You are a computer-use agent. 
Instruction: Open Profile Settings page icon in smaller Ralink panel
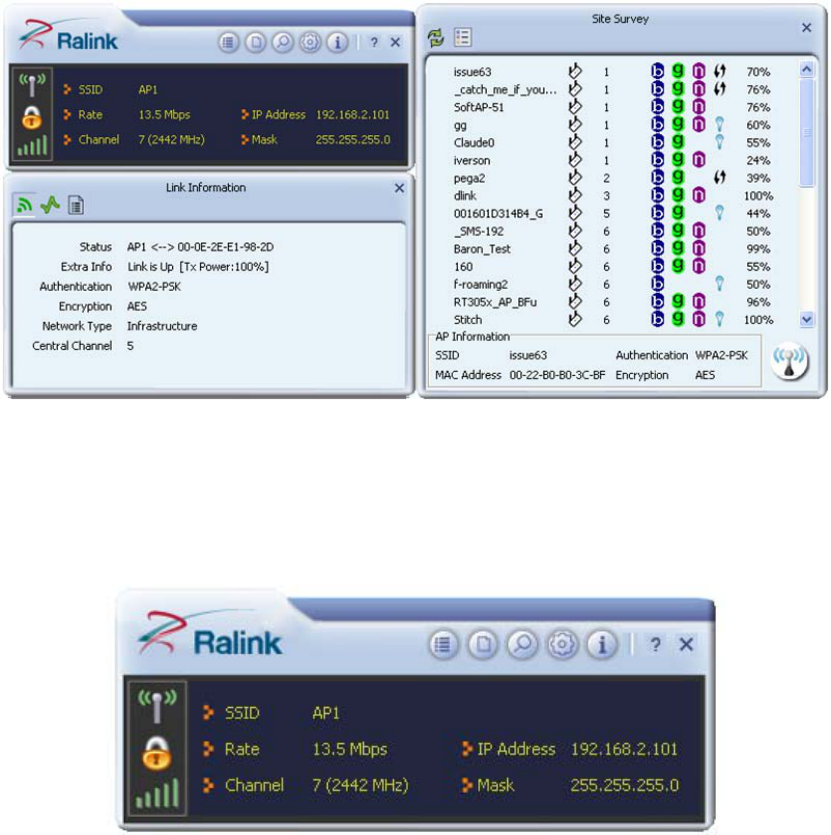[256, 42]
